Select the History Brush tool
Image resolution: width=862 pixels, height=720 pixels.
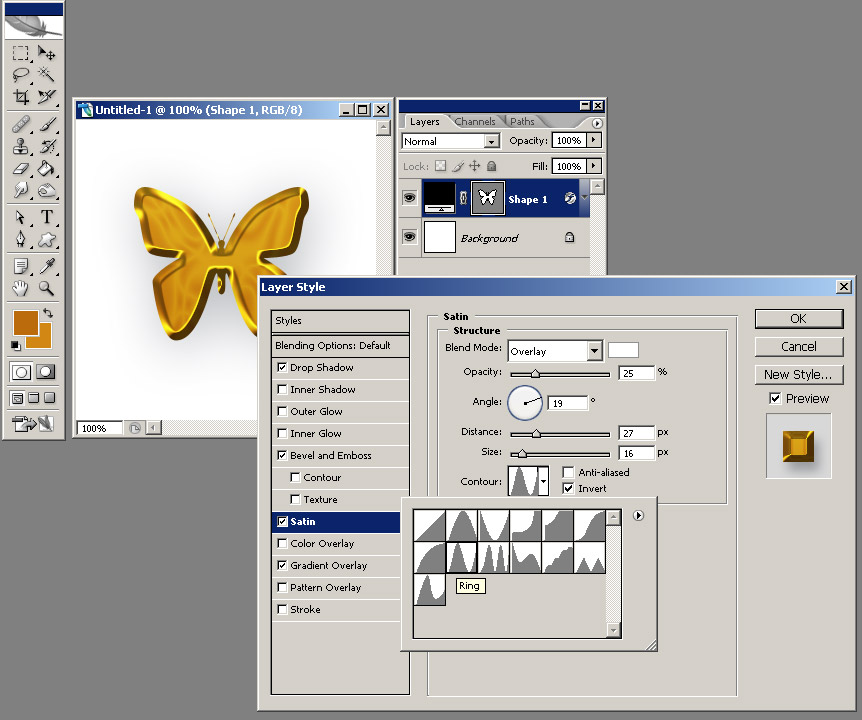pyautogui.click(x=46, y=146)
